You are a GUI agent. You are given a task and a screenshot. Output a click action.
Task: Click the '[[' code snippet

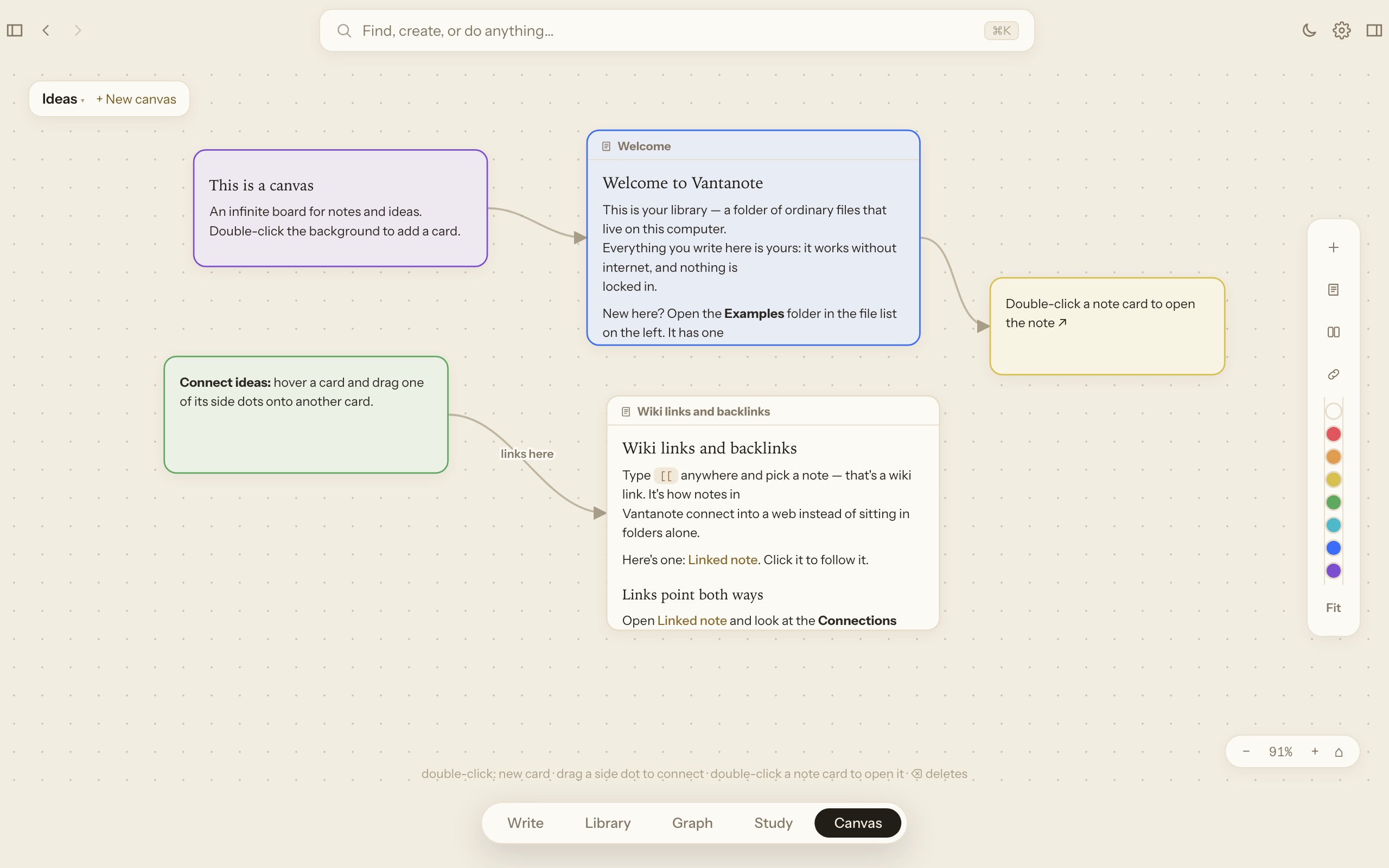666,475
